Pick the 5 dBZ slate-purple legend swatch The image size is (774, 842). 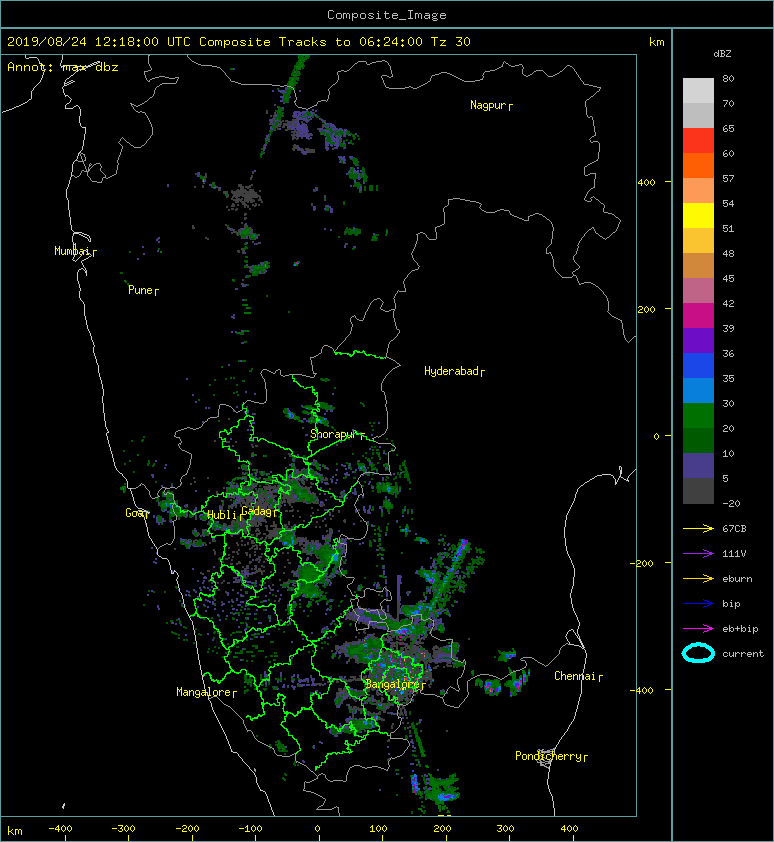698,465
